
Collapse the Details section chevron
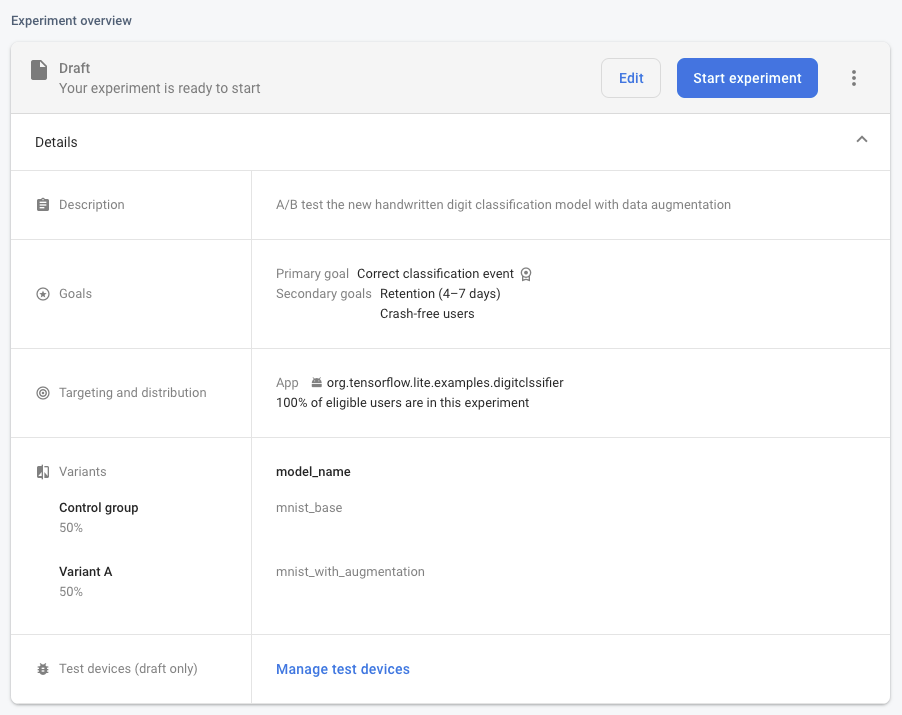[x=862, y=139]
